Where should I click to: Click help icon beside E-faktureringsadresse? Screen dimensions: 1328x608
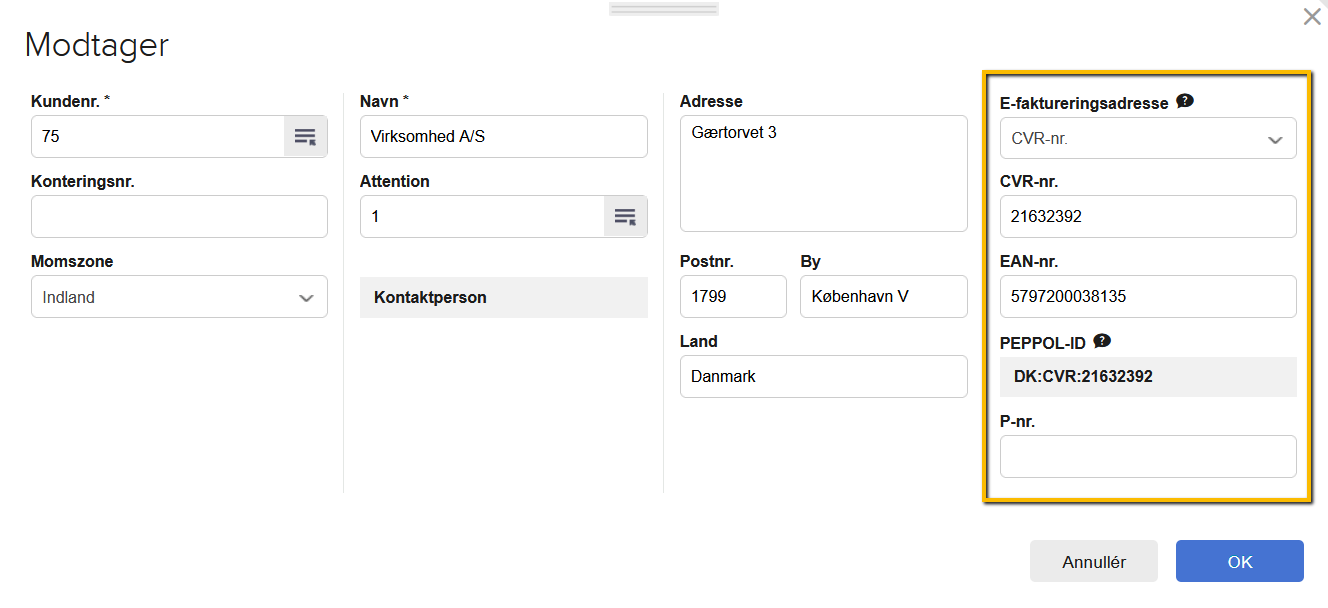pos(1185,101)
